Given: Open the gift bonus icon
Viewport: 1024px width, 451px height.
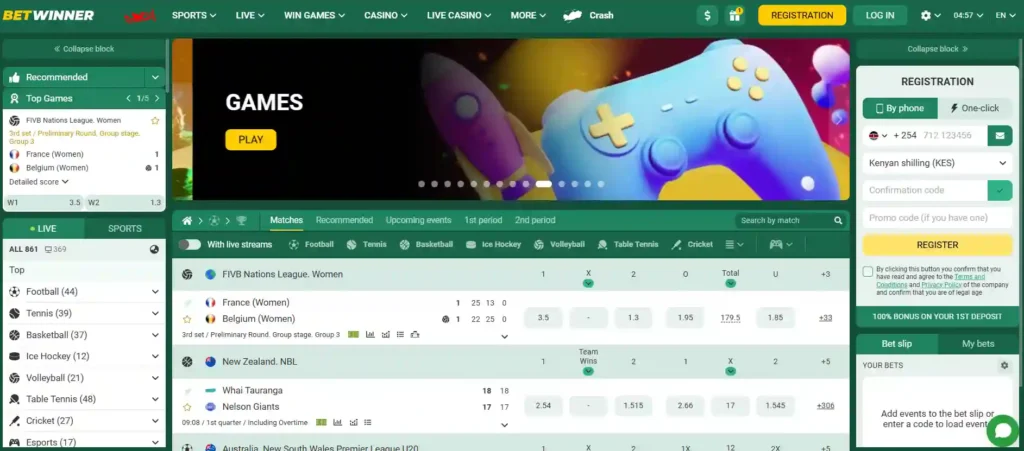Looking at the screenshot, I should coord(735,15).
